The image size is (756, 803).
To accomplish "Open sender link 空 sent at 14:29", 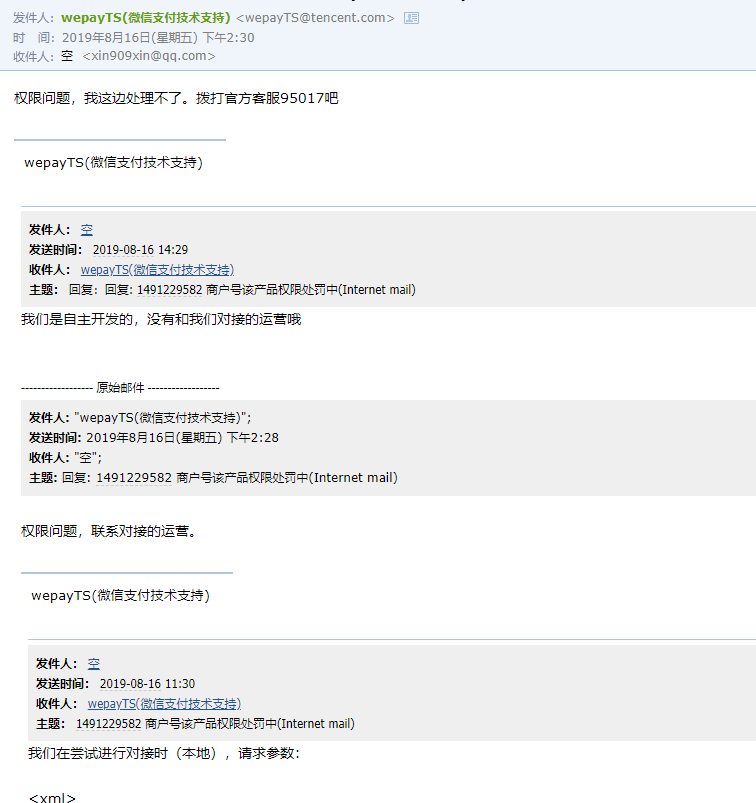I will coord(87,229).
